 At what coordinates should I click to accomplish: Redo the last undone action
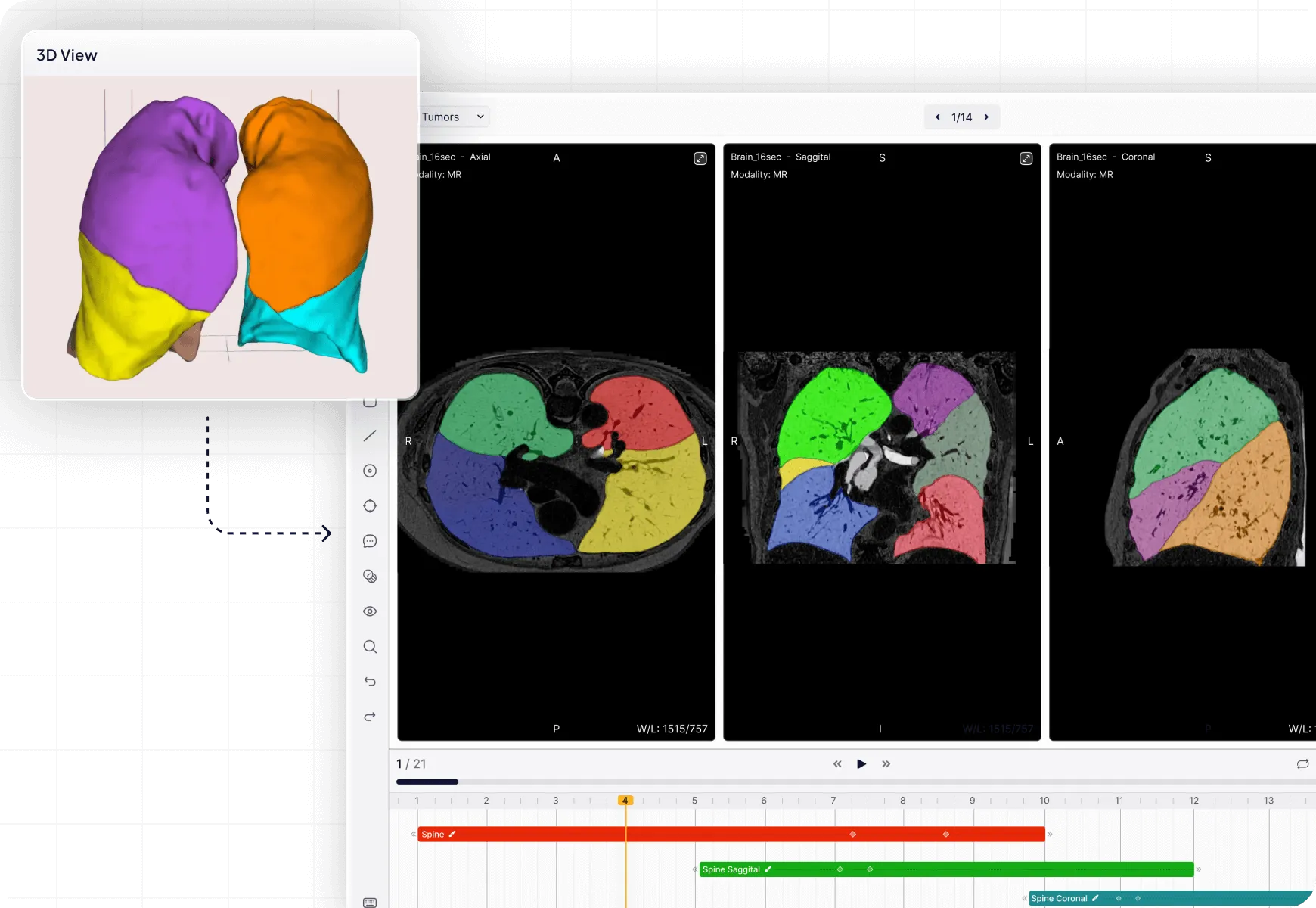tap(370, 717)
